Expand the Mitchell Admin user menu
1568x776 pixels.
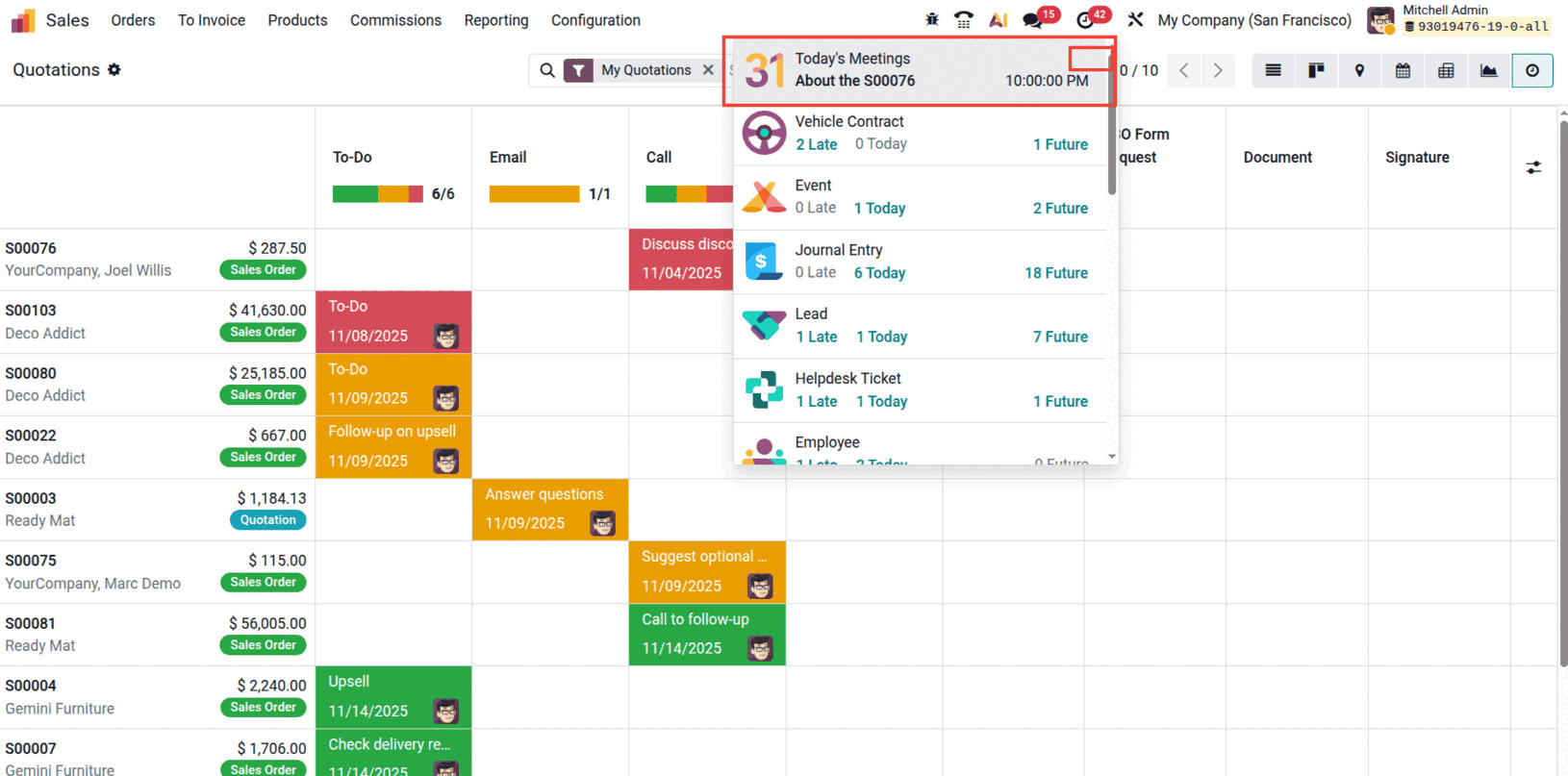tap(1458, 19)
